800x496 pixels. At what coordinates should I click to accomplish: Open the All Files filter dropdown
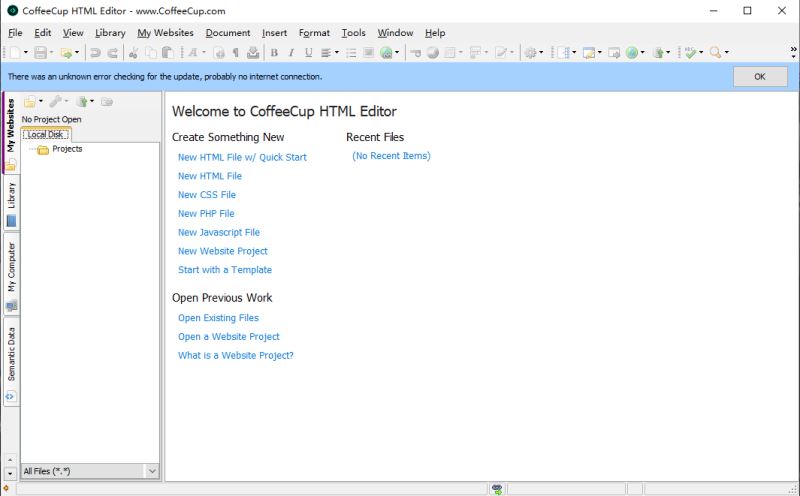(152, 470)
